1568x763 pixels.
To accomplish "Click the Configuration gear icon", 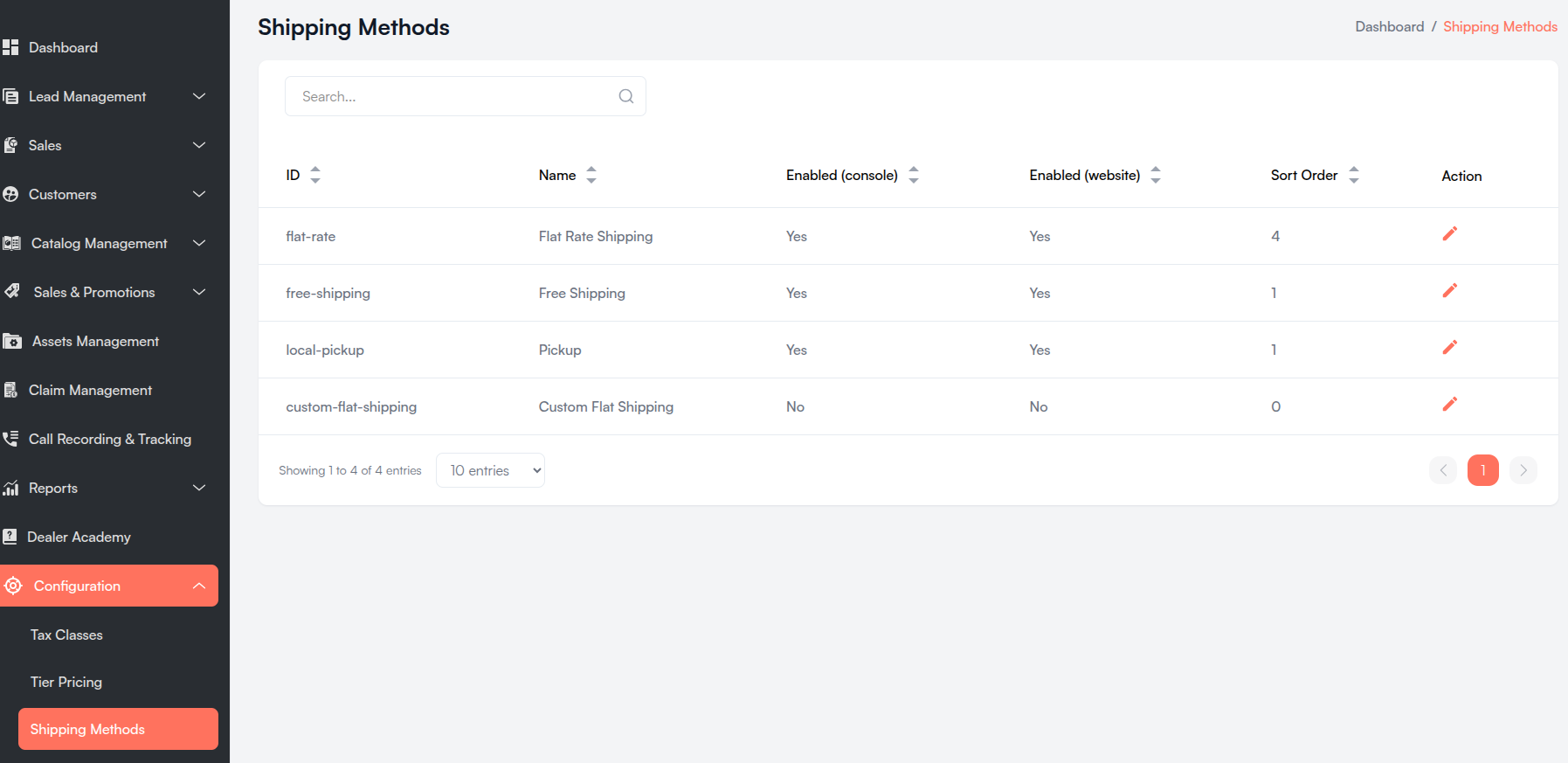I will coord(13,586).
